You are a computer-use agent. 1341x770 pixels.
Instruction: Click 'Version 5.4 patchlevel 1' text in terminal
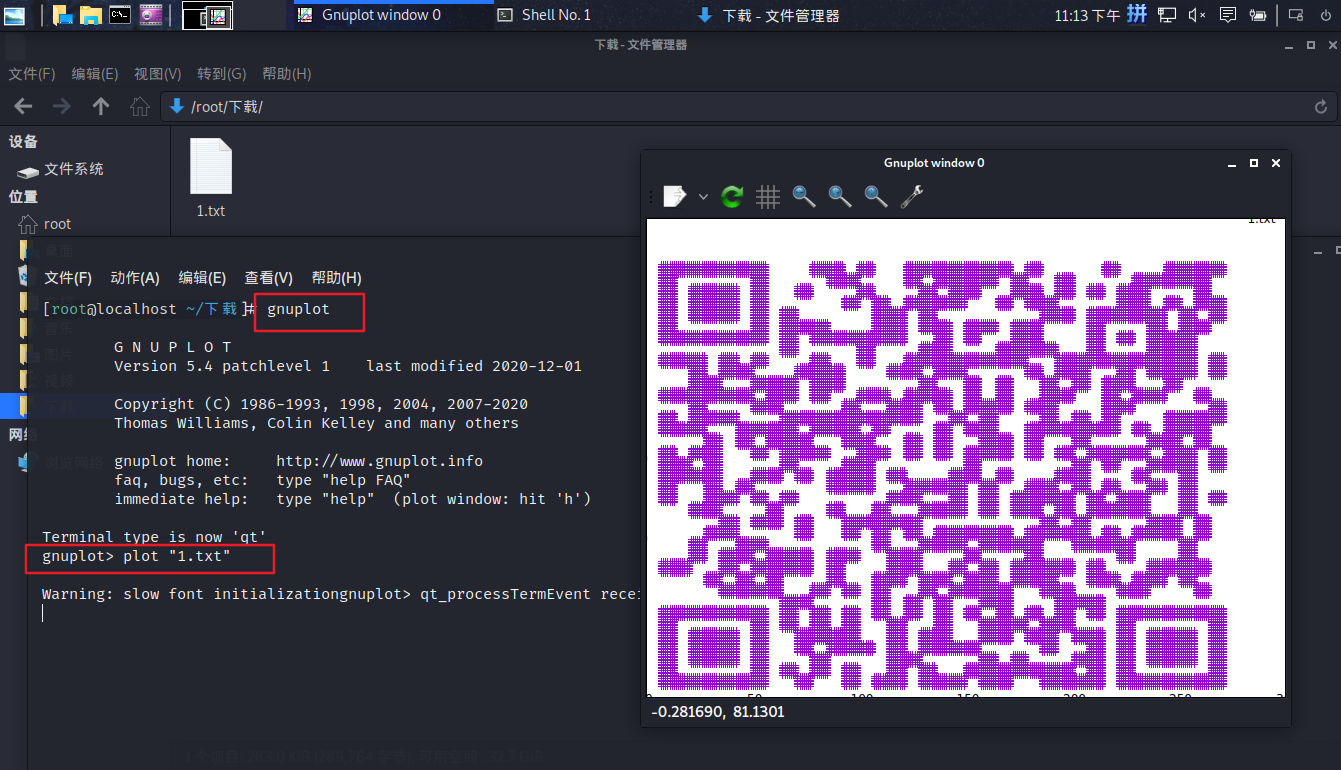tap(222, 366)
